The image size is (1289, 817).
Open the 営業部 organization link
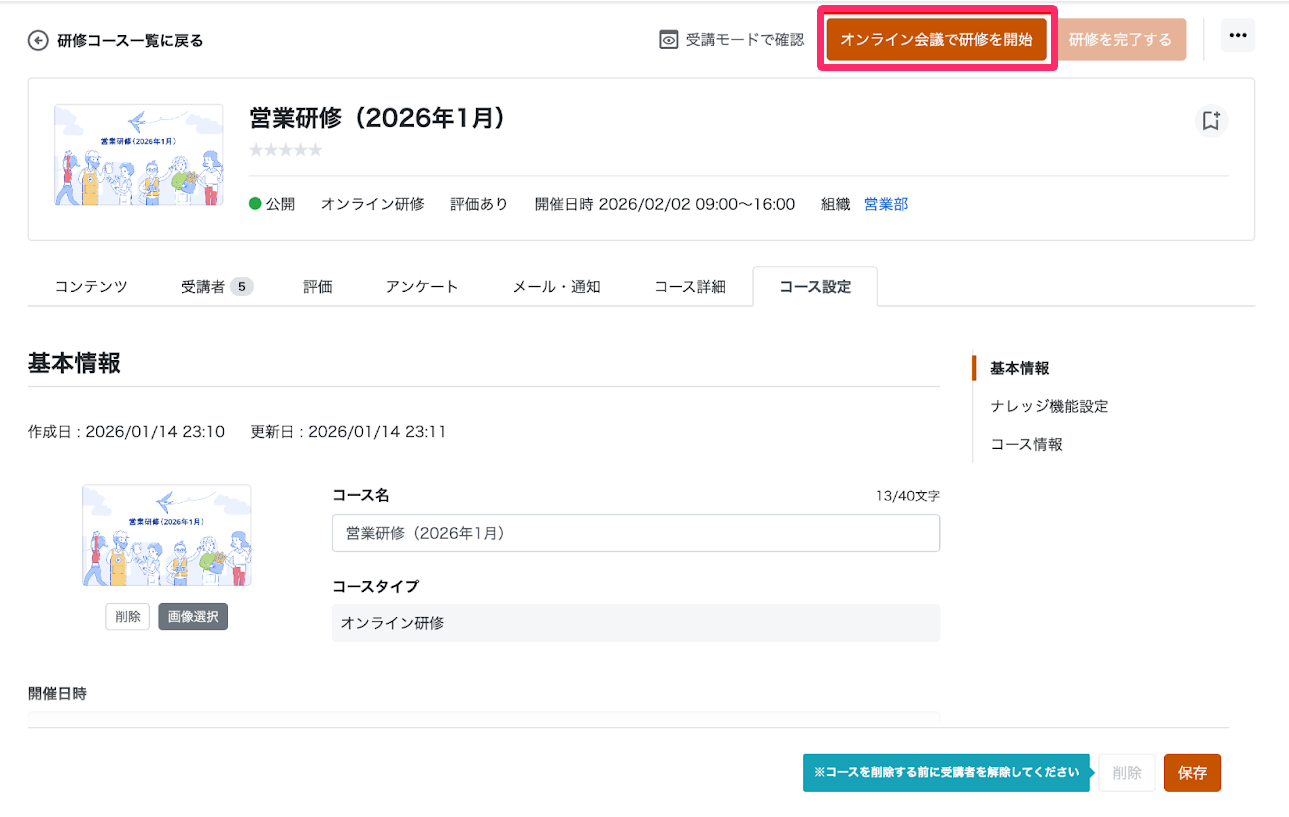(886, 204)
